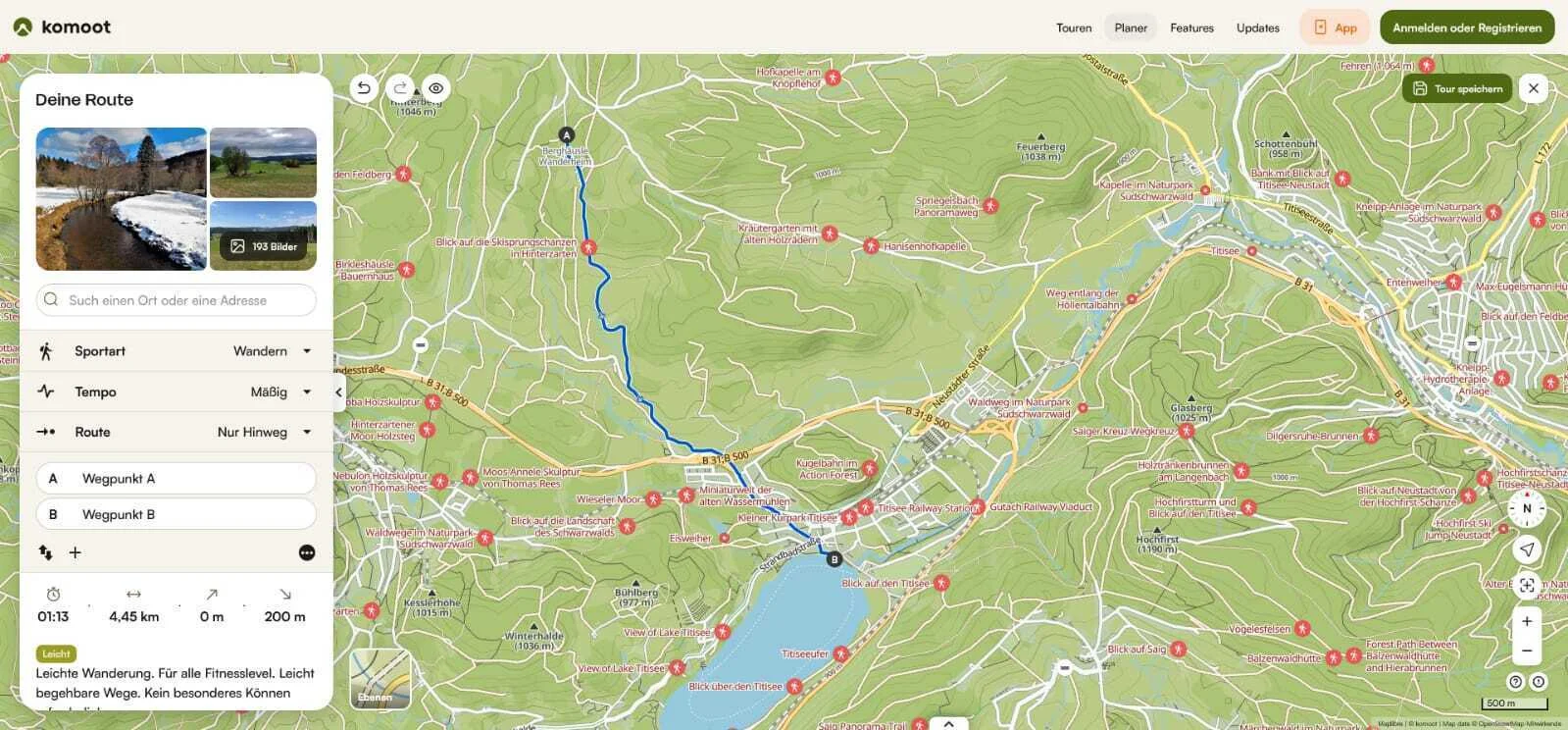
Task: Center map on my current location
Action: point(1526,549)
